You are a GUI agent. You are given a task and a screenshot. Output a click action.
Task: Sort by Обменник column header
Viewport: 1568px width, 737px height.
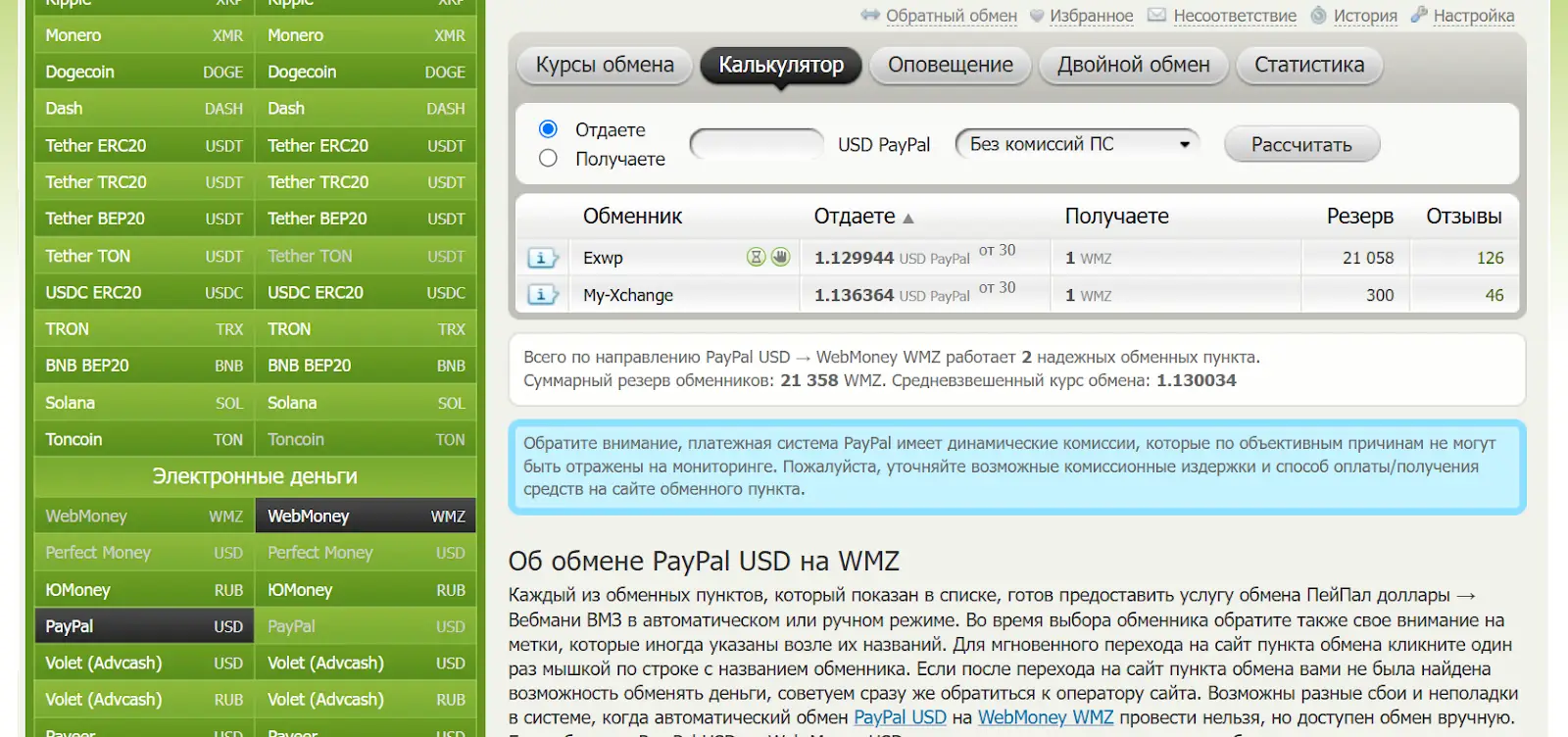pos(632,217)
